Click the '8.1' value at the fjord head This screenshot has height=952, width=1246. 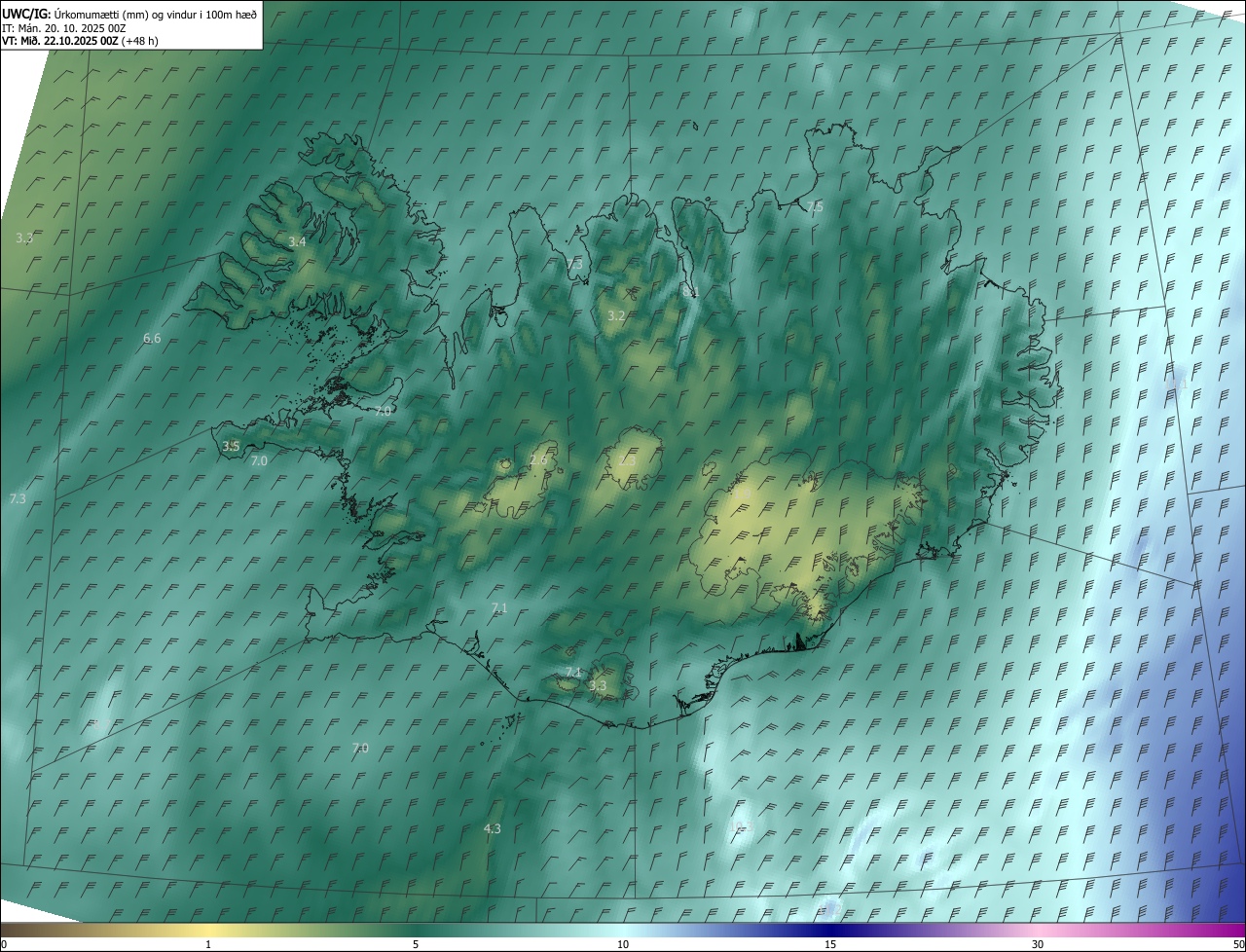(690, 291)
